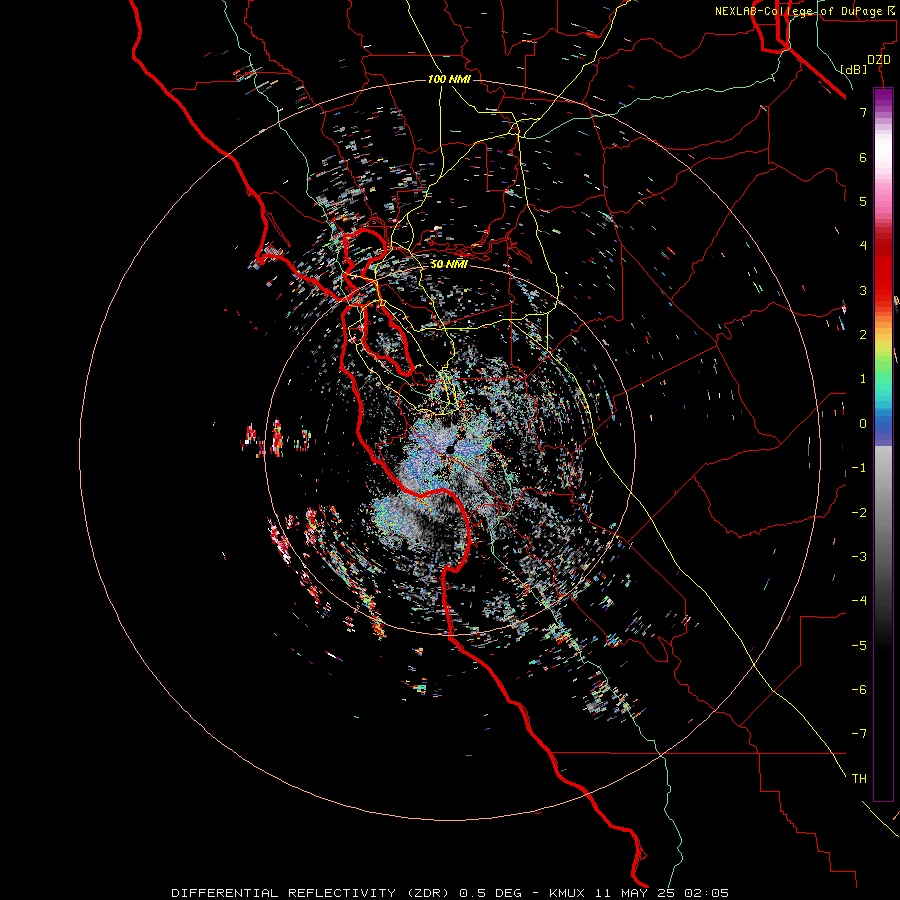
Task: Click the [dB] unit label
Action: pyautogui.click(x=854, y=69)
